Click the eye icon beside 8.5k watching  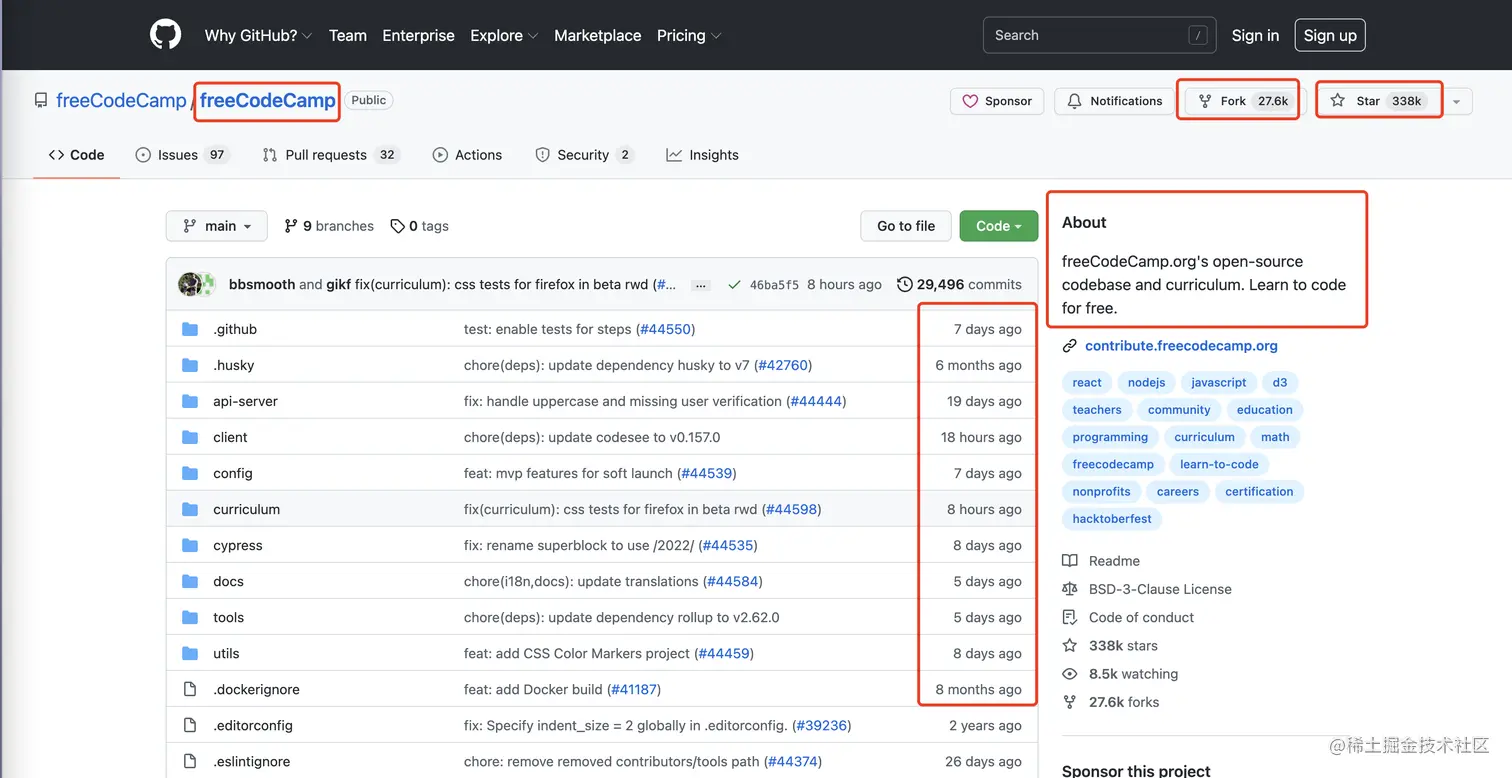(1070, 674)
